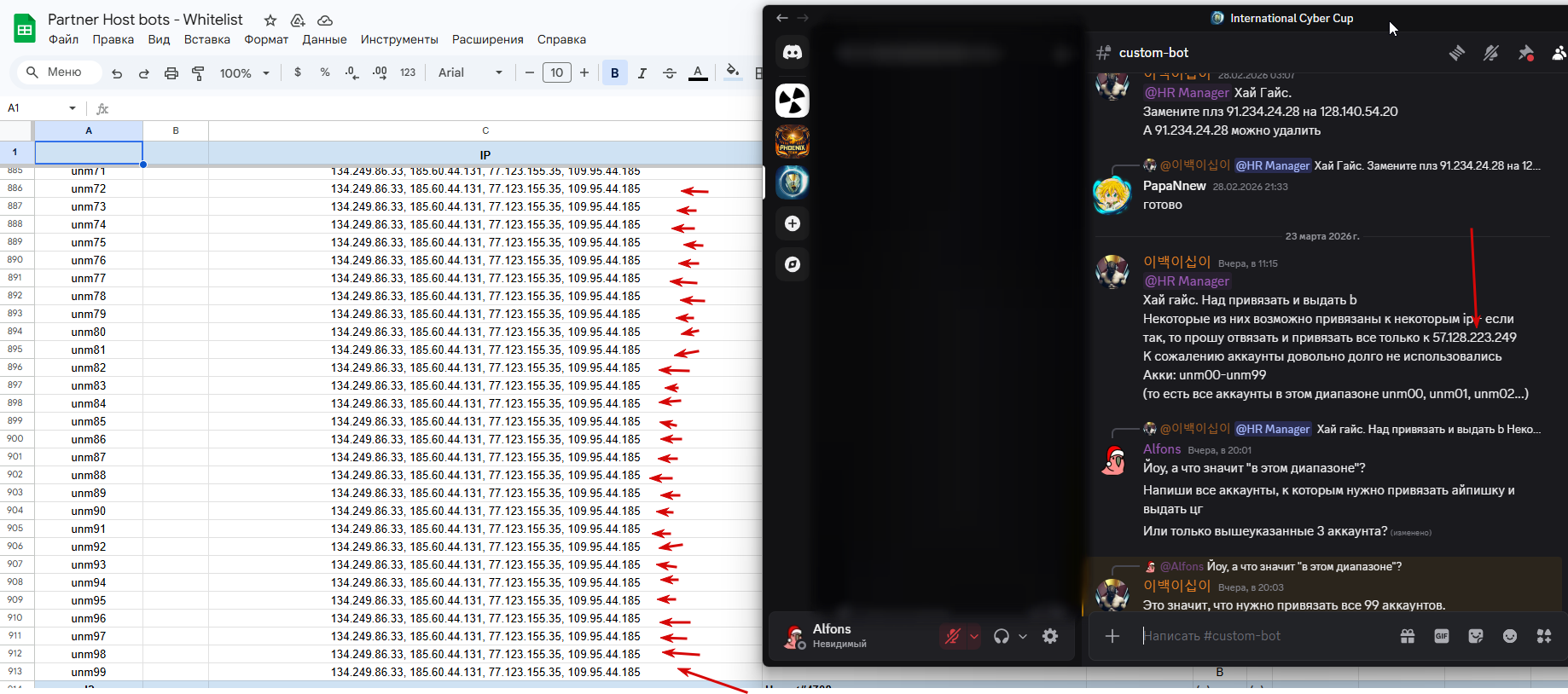Open the 123 number format dropdown

(x=408, y=72)
